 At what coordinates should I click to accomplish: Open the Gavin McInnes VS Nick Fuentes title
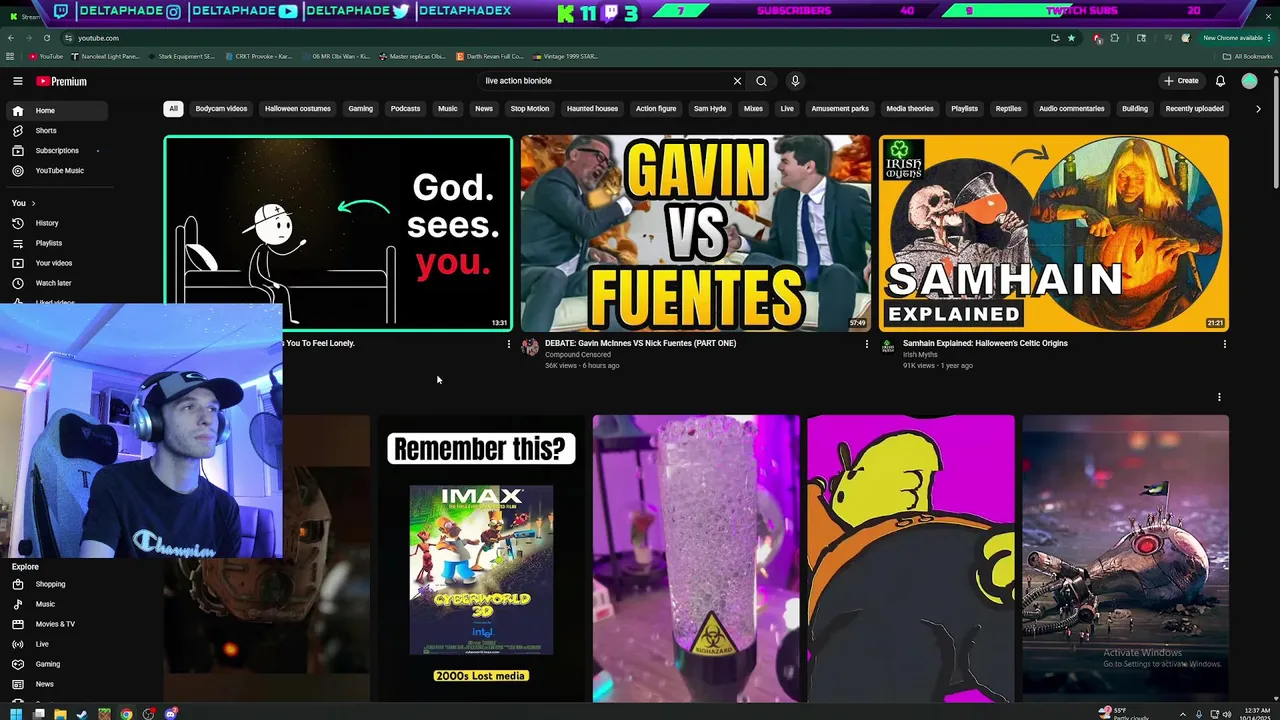click(x=640, y=343)
